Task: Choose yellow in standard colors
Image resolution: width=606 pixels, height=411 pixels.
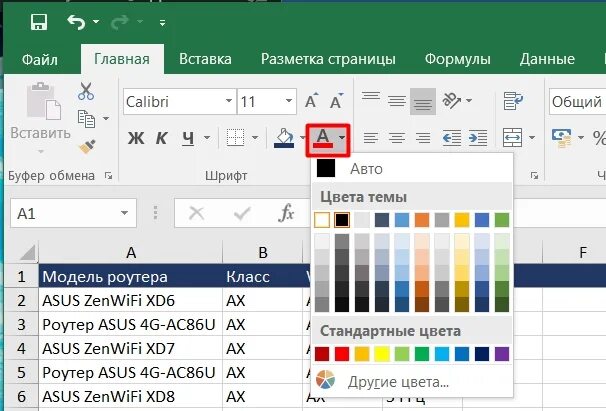Action: tap(382, 354)
